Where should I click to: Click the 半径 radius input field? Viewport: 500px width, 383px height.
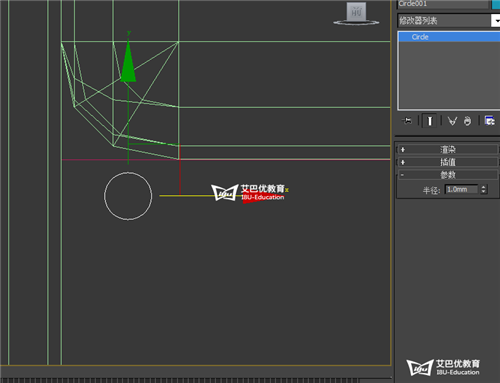point(461,189)
